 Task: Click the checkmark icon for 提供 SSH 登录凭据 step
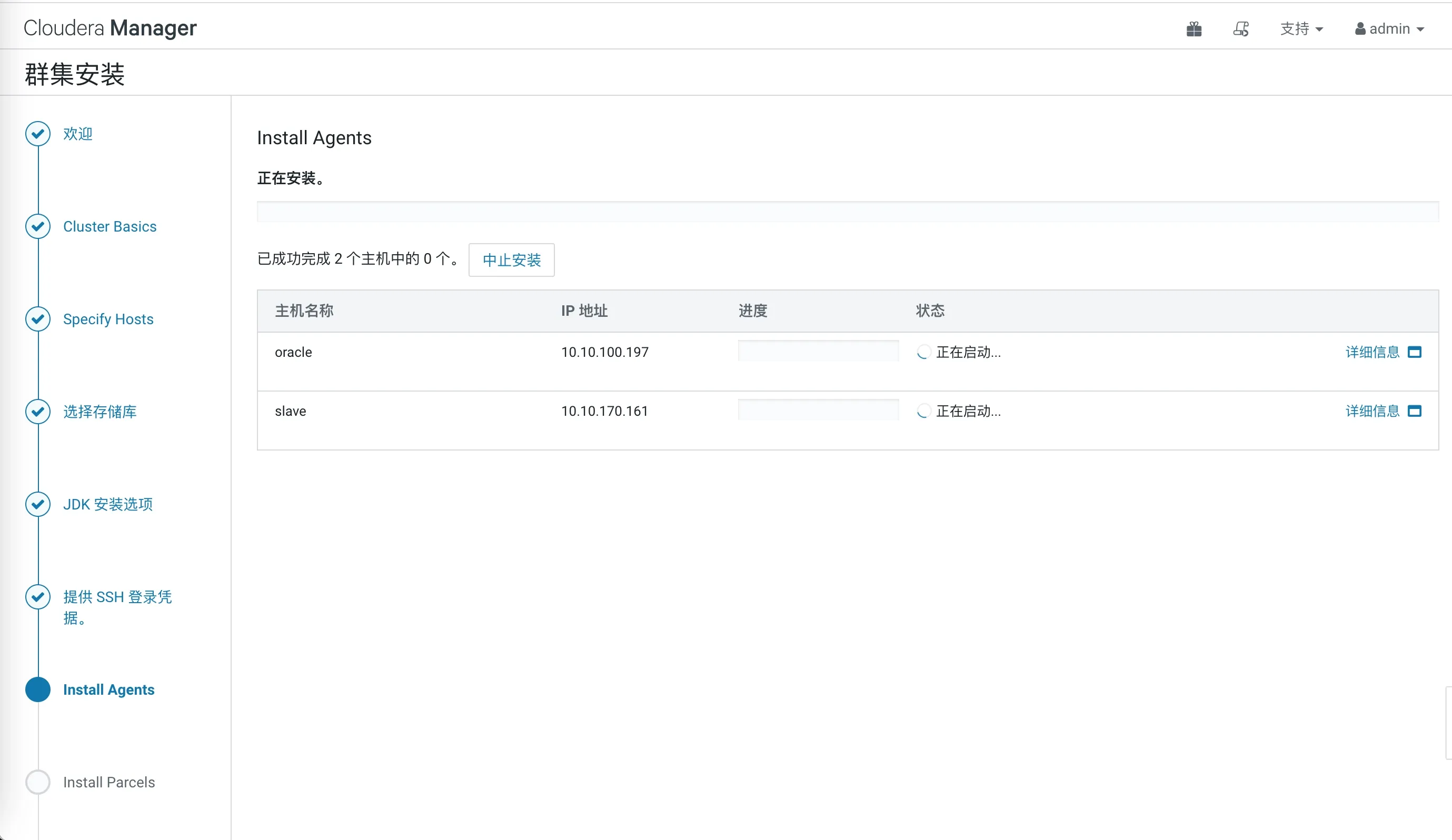point(37,597)
